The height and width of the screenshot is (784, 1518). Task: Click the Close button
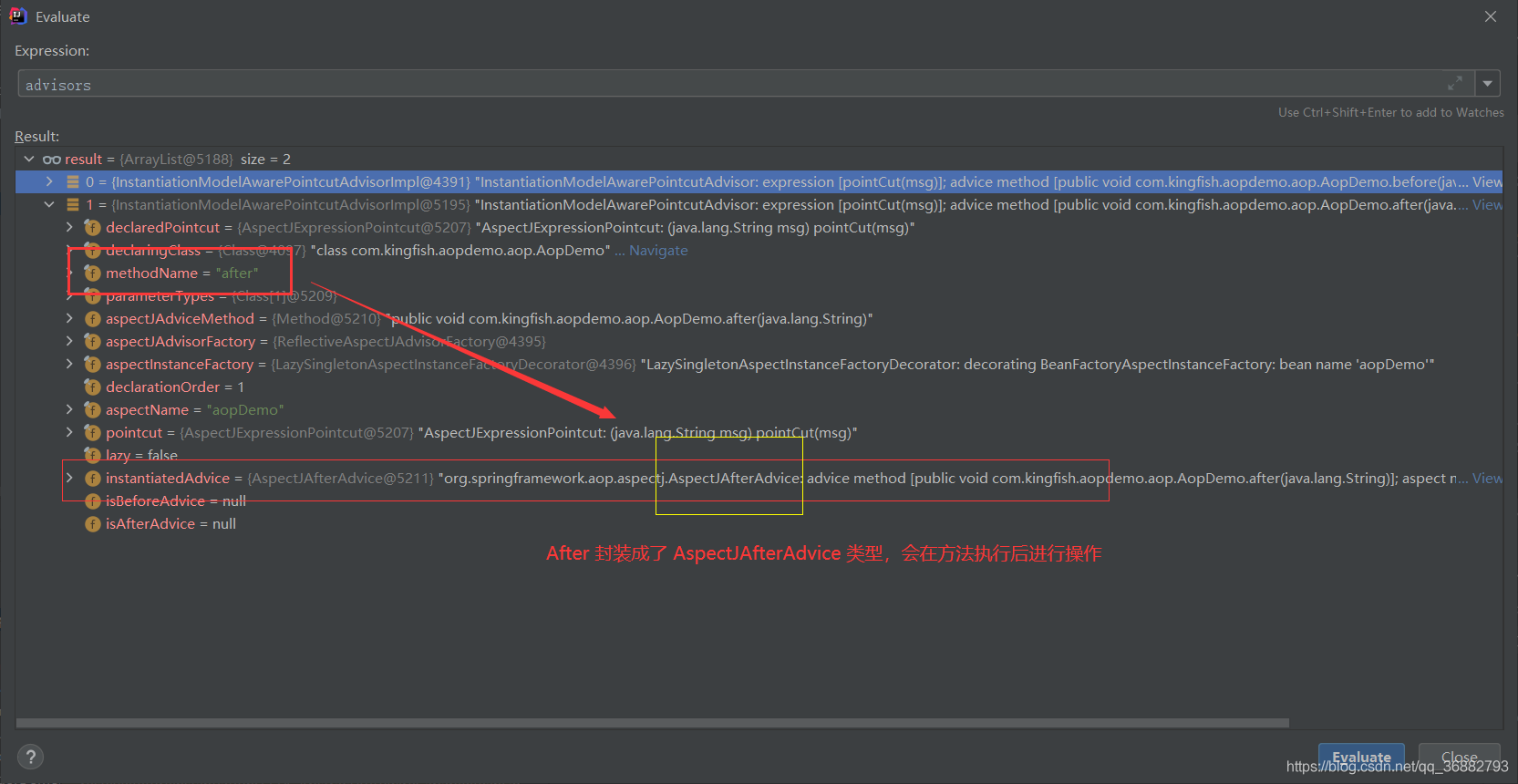coord(1459,757)
